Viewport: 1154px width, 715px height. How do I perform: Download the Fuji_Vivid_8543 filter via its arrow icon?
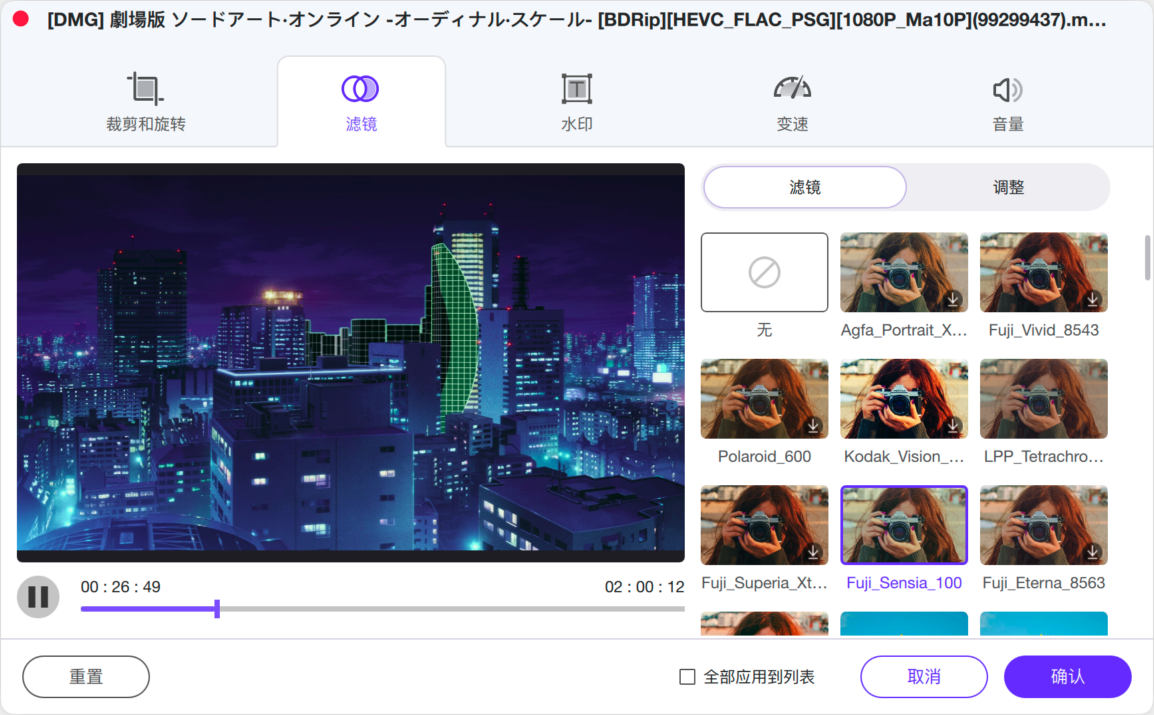tap(1092, 299)
